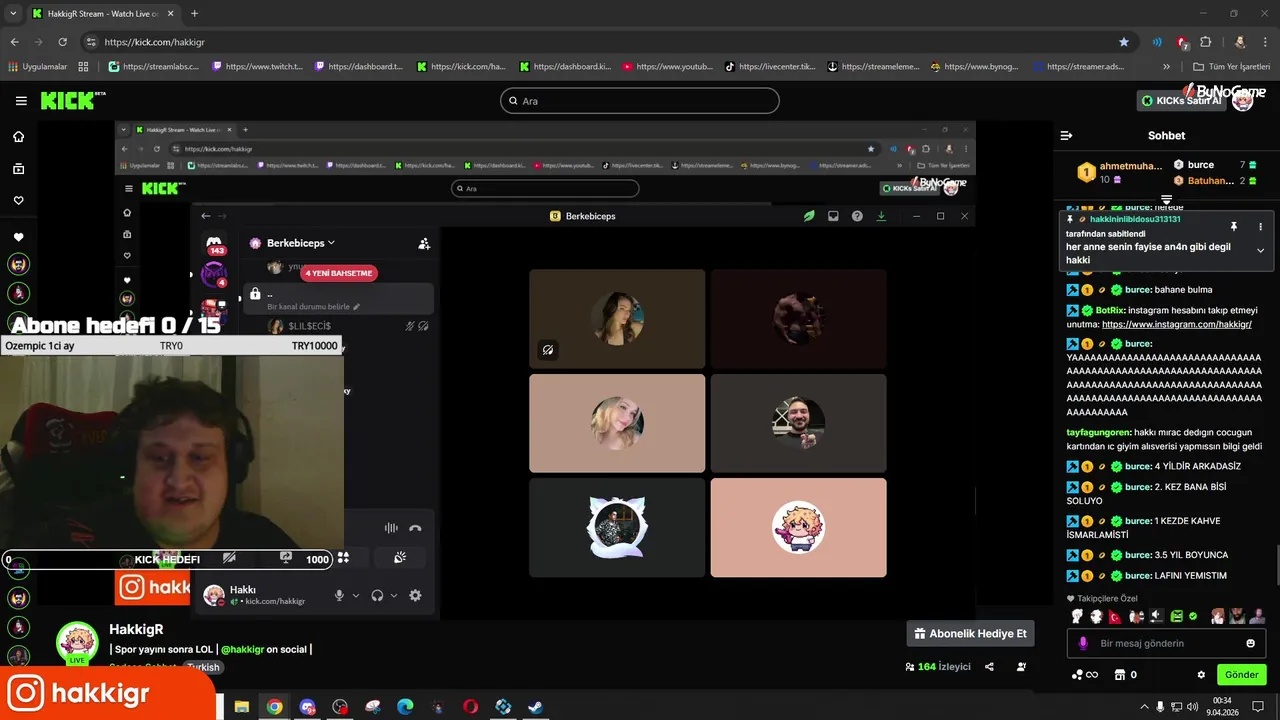This screenshot has width=1280, height=720.
Task: Reload the browser page
Action: [62, 42]
